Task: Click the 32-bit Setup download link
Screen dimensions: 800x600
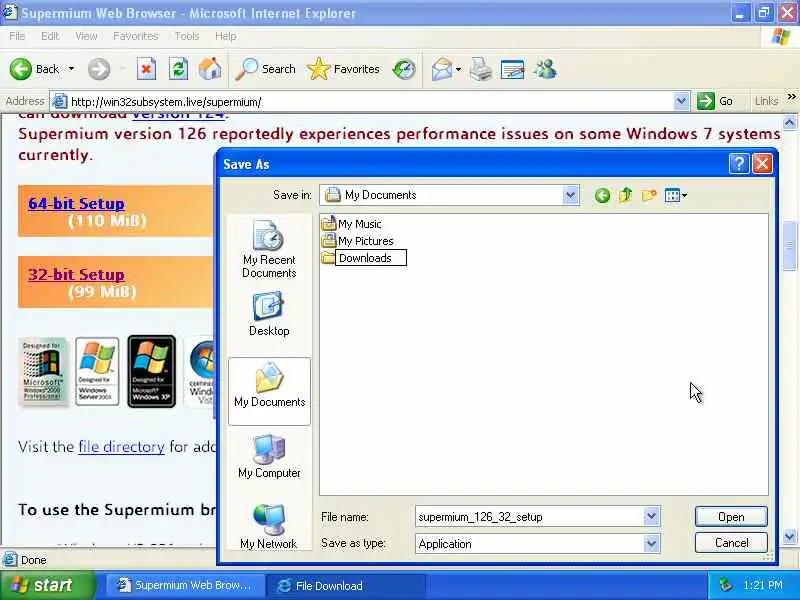Action: tap(77, 274)
